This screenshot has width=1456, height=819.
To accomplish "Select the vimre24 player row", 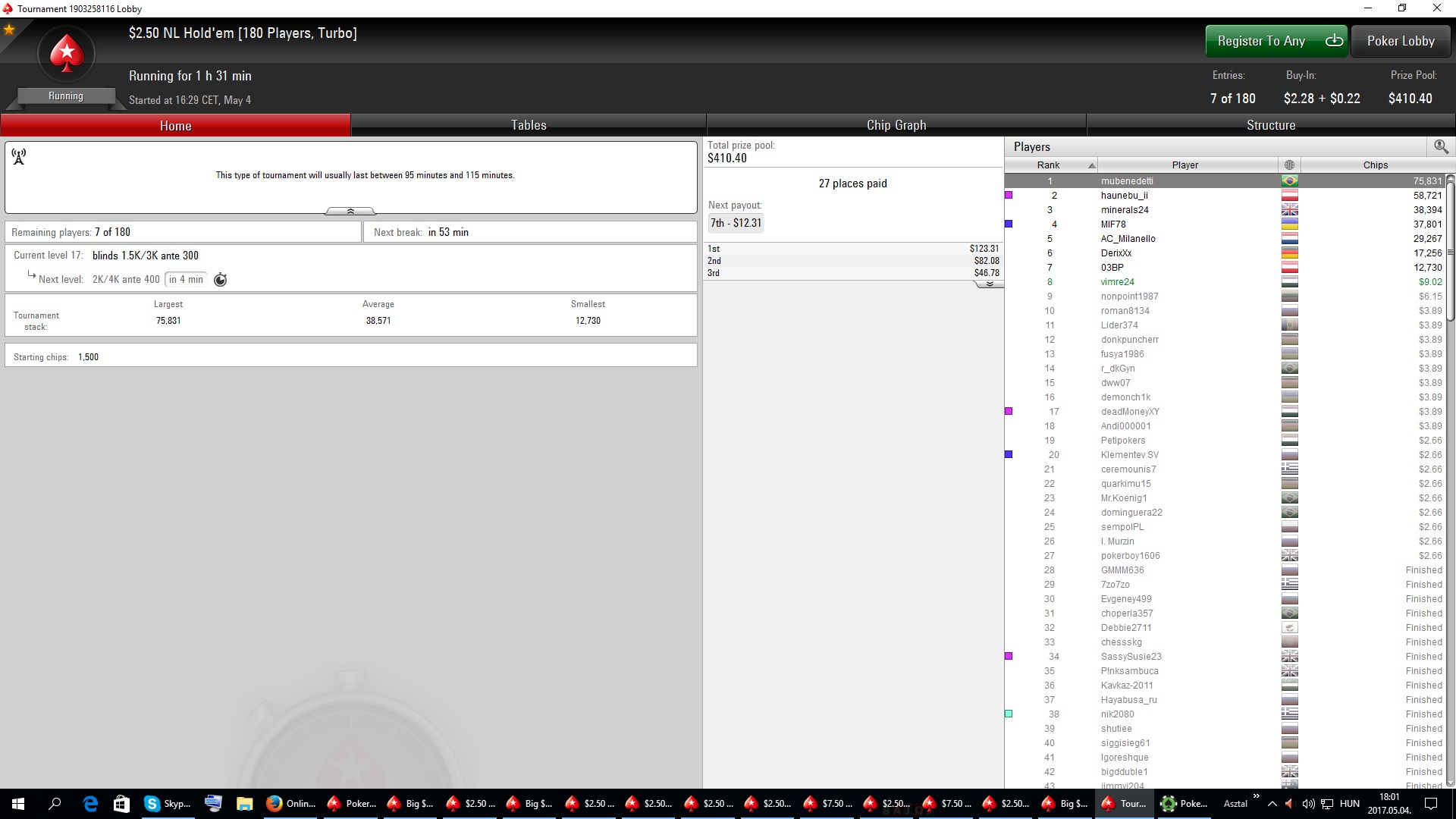I will (1225, 282).
